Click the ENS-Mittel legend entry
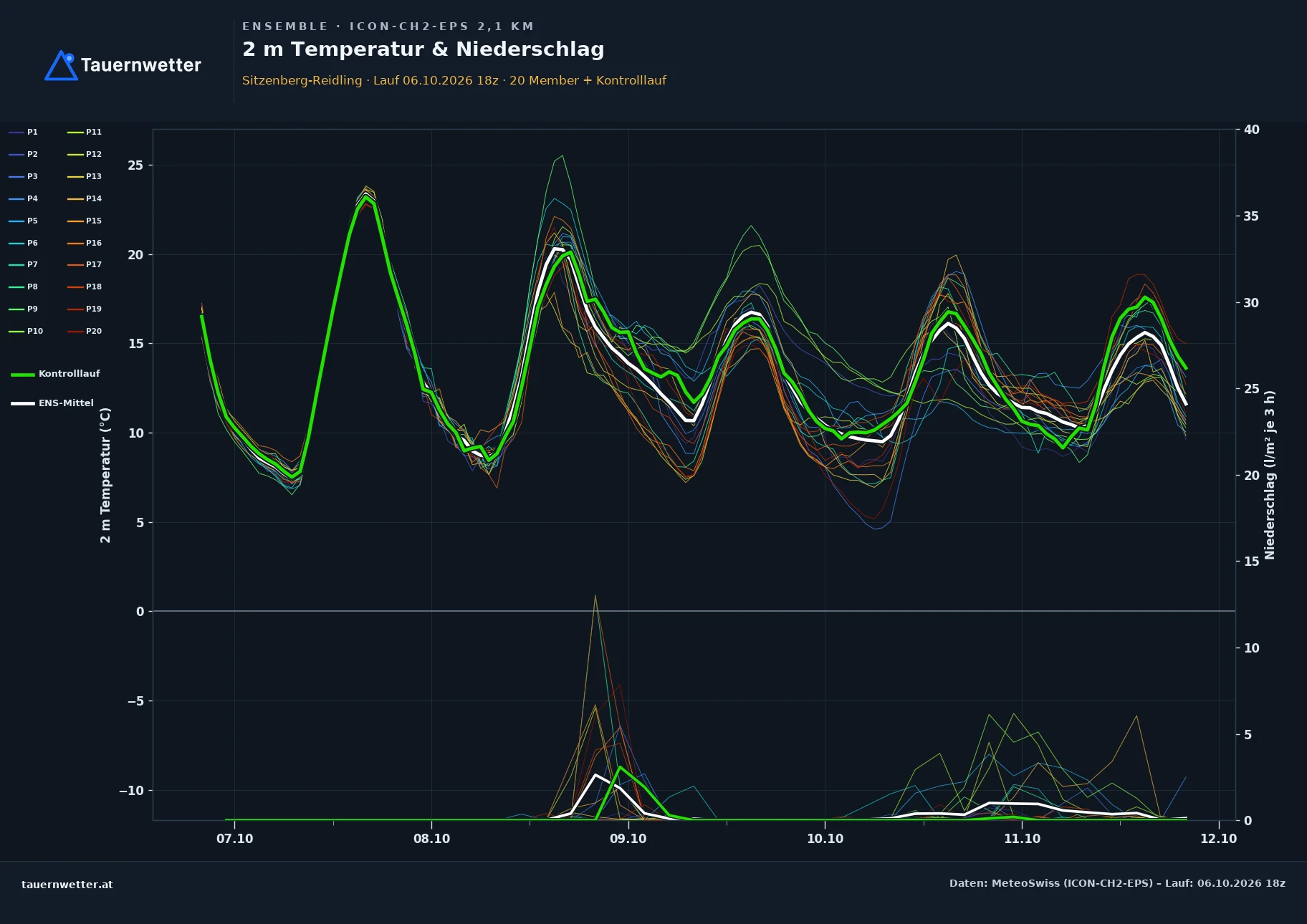The width and height of the screenshot is (1307, 924). pos(52,403)
